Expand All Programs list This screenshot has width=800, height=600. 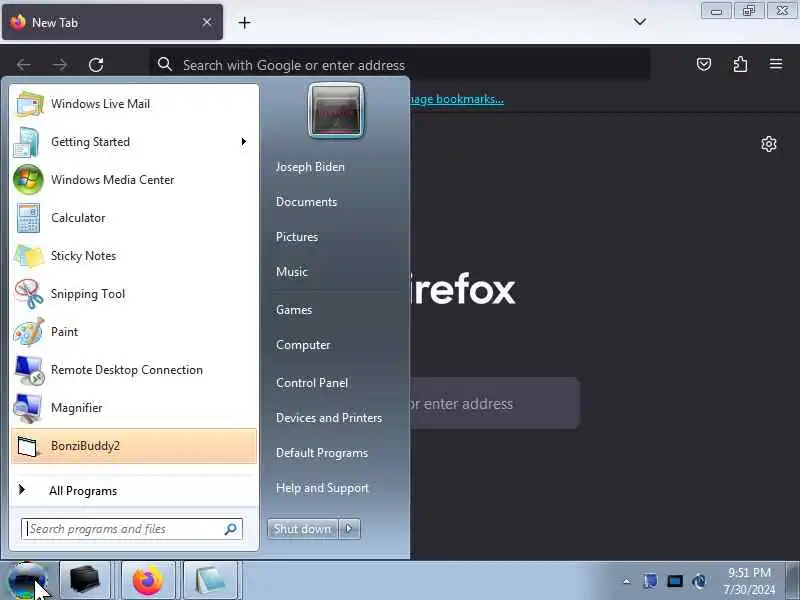83,491
